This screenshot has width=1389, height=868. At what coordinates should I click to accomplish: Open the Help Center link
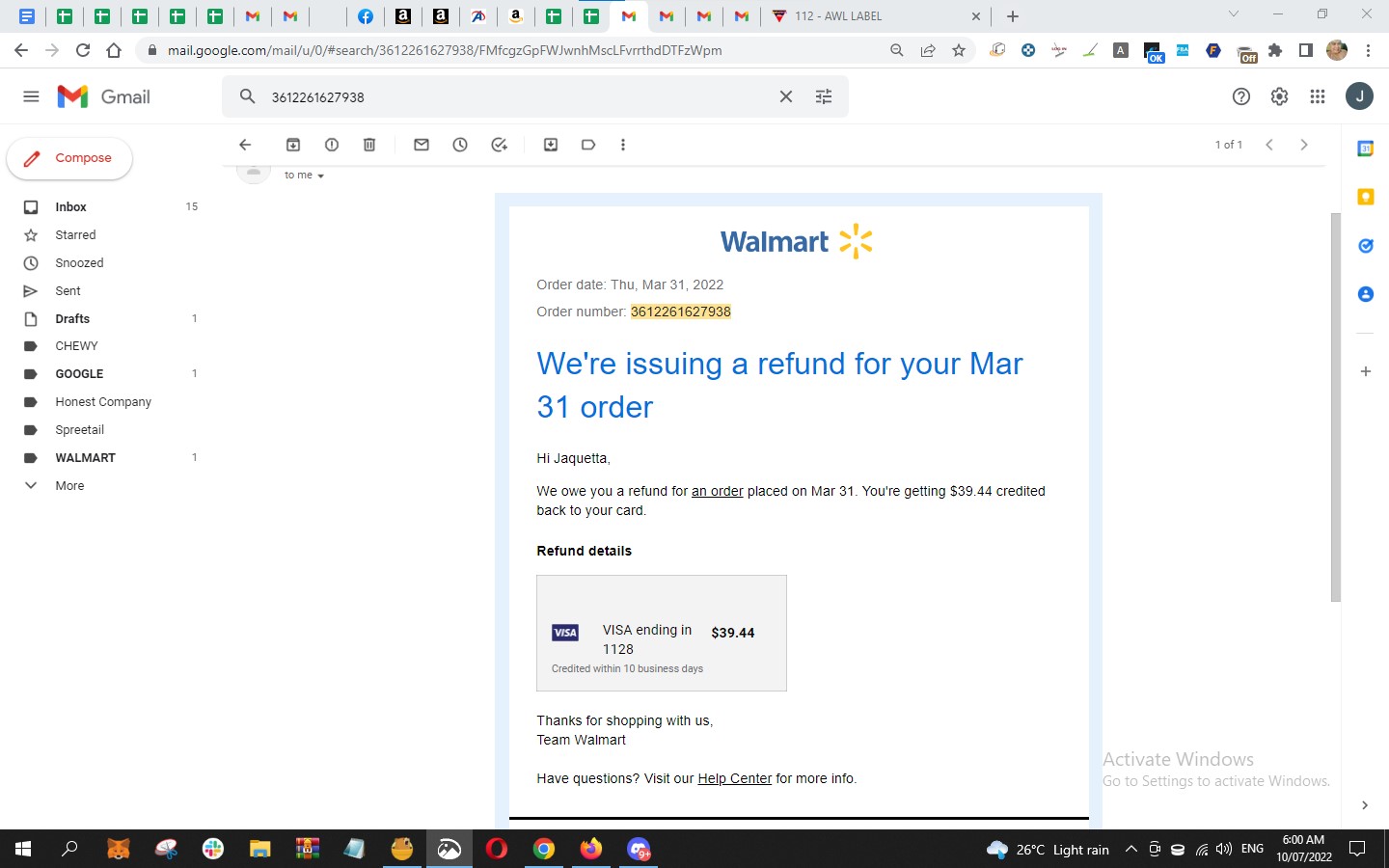click(734, 778)
